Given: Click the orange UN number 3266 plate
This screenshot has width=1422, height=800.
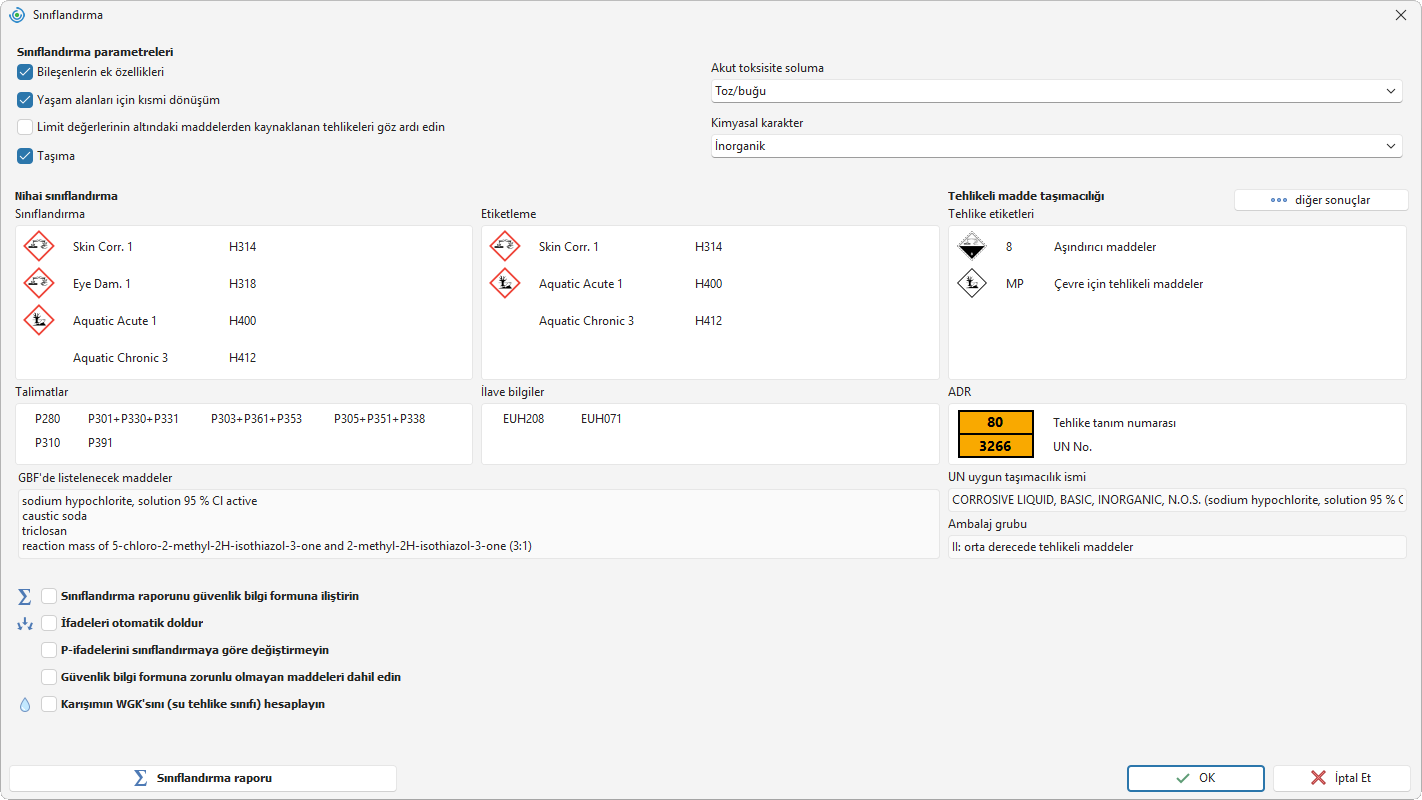Looking at the screenshot, I should coord(995,446).
